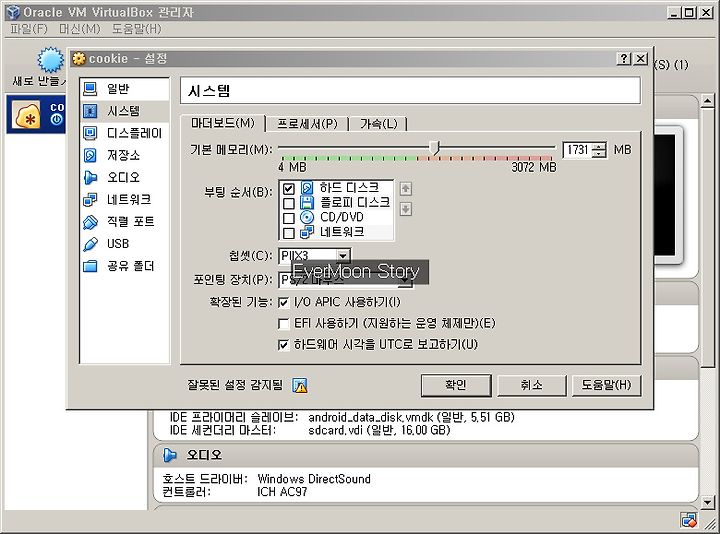The height and width of the screenshot is (534, 720).
Task: Click the 새로 만들기 toolbar icon
Action: (x=51, y=60)
